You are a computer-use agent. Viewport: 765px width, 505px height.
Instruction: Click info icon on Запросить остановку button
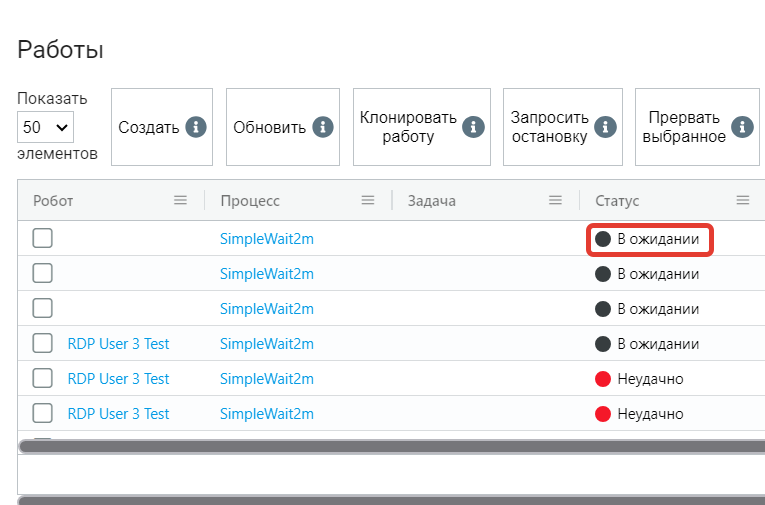pyautogui.click(x=605, y=127)
